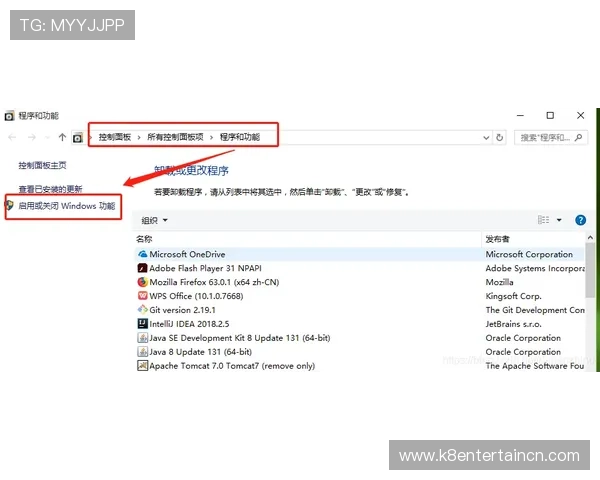Expand chevron after 控制面板 breadcrumb
600x480 pixels.
click(139, 137)
